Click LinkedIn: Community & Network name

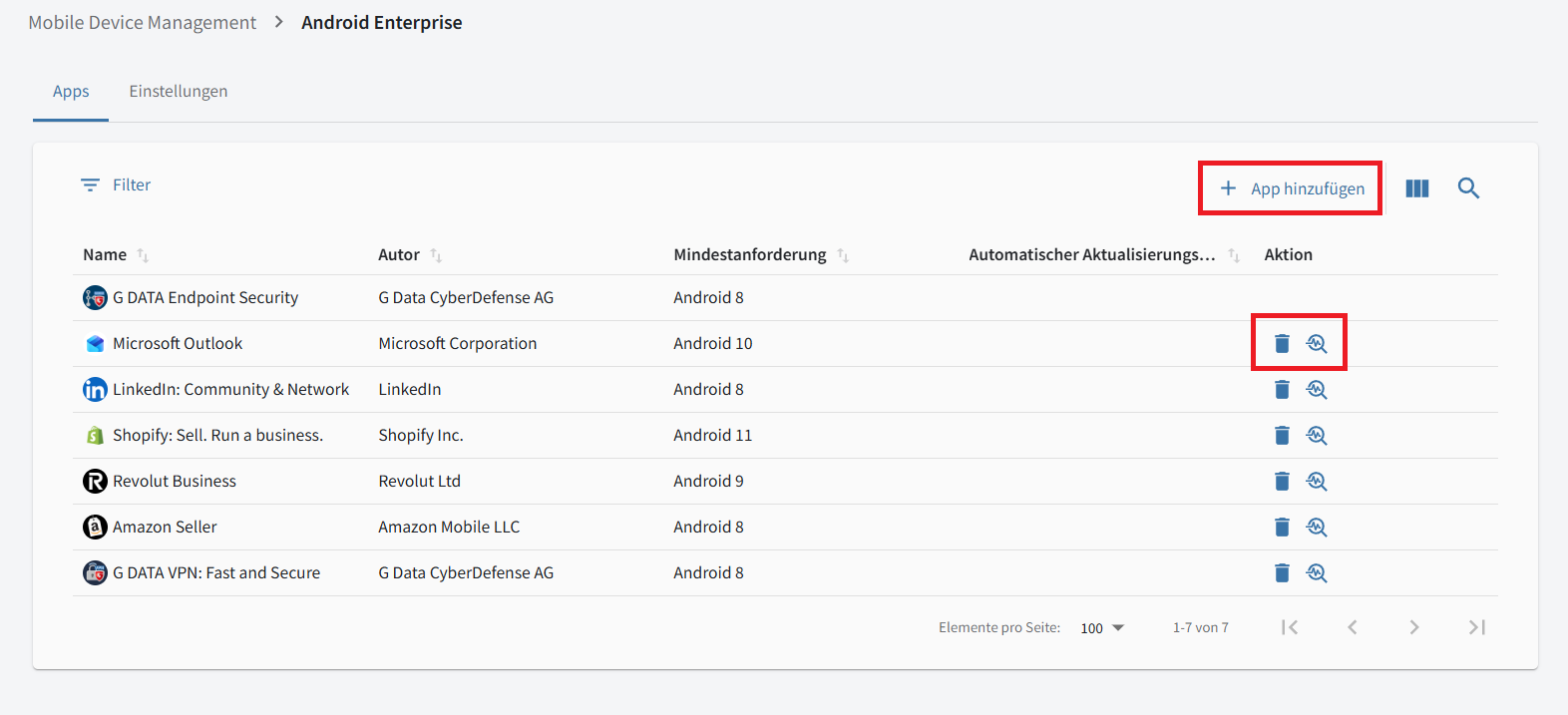[230, 390]
